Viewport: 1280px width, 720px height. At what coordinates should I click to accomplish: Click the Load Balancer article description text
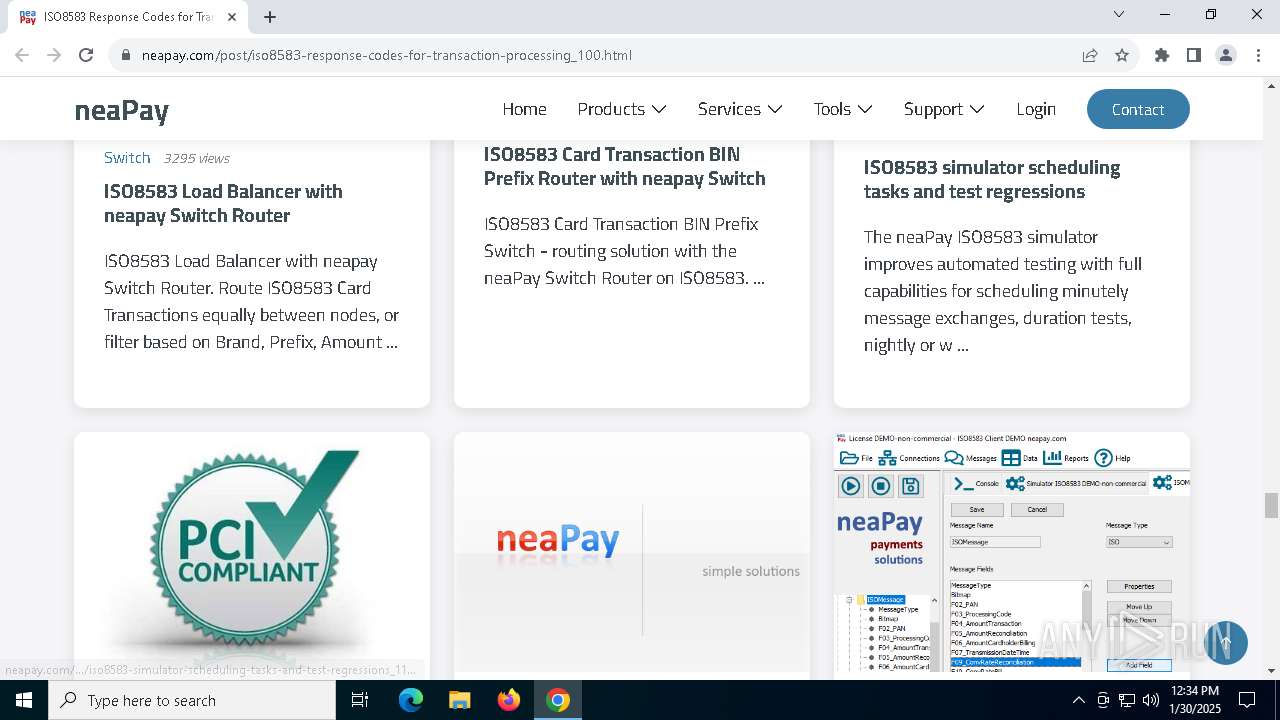click(252, 301)
